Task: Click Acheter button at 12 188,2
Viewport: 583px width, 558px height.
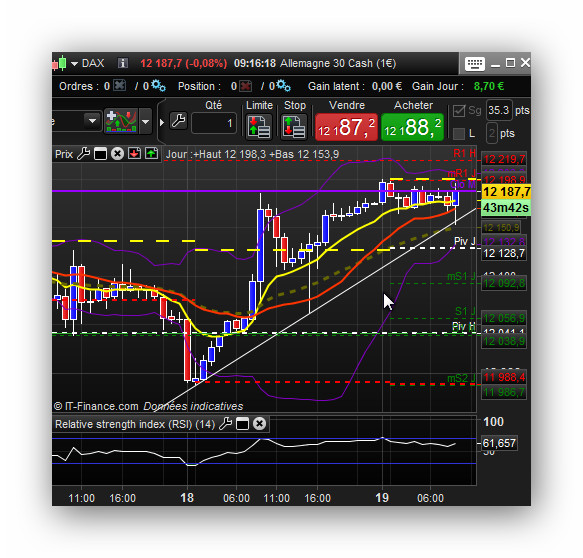Action: [413, 127]
